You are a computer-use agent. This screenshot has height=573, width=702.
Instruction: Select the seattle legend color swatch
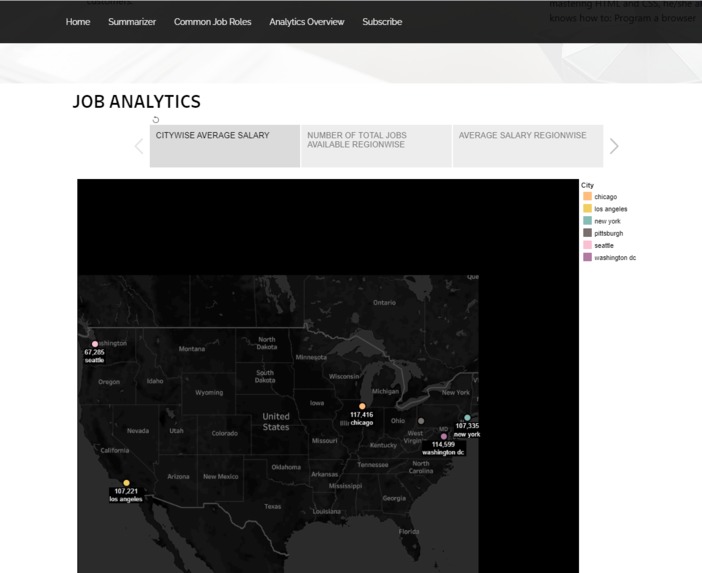[x=587, y=244]
